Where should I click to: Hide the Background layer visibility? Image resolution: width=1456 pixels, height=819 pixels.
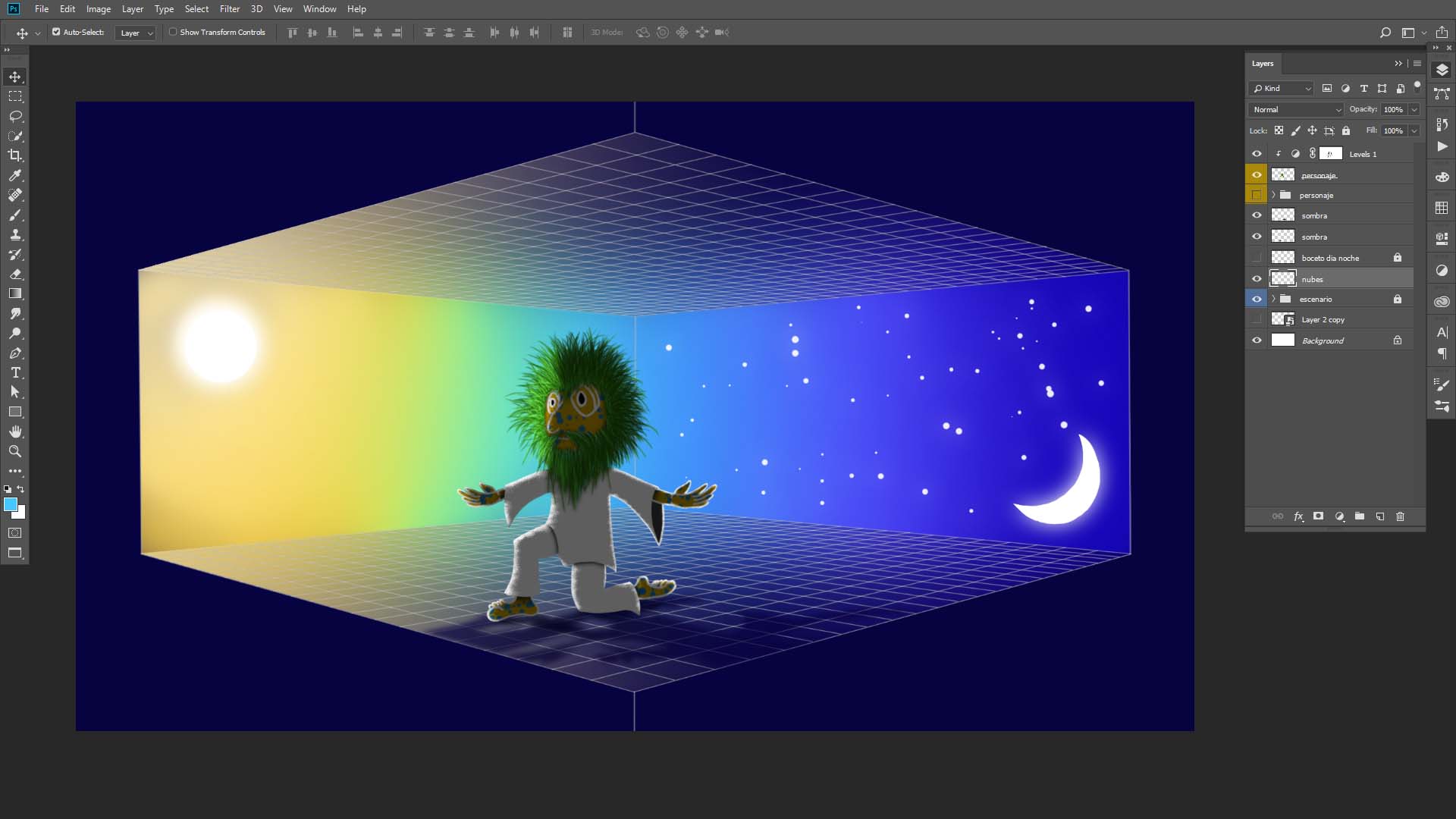coord(1257,340)
